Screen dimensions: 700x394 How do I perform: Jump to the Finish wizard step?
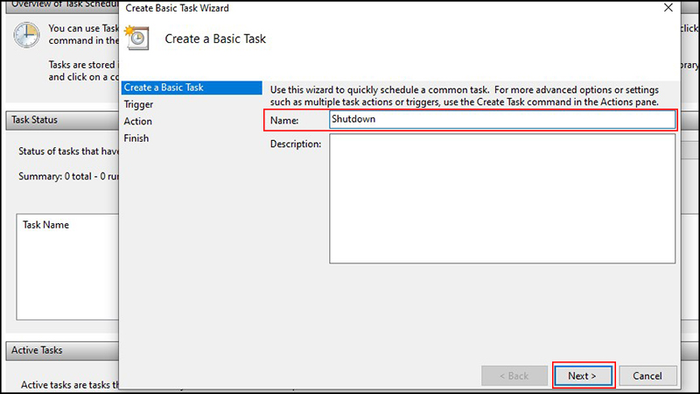[x=136, y=138]
